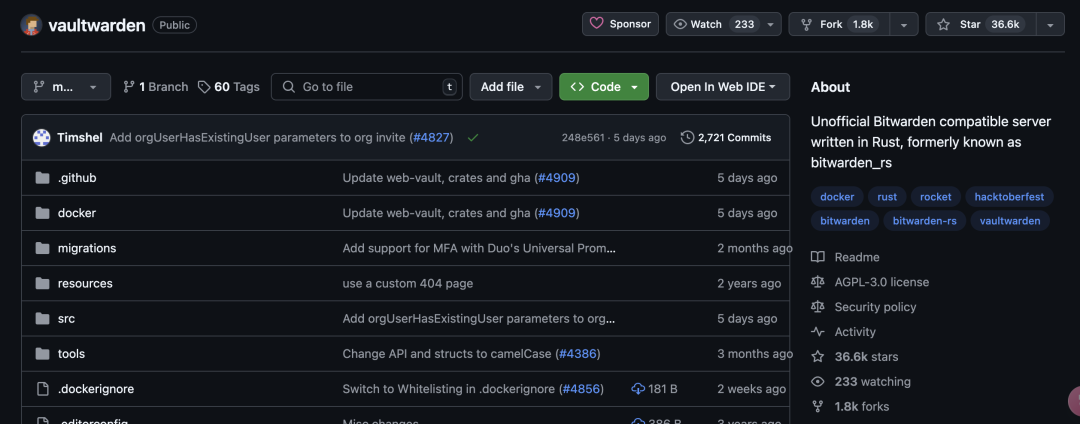This screenshot has width=1080, height=424.
Task: Open the tools folder
Action: tap(71, 354)
